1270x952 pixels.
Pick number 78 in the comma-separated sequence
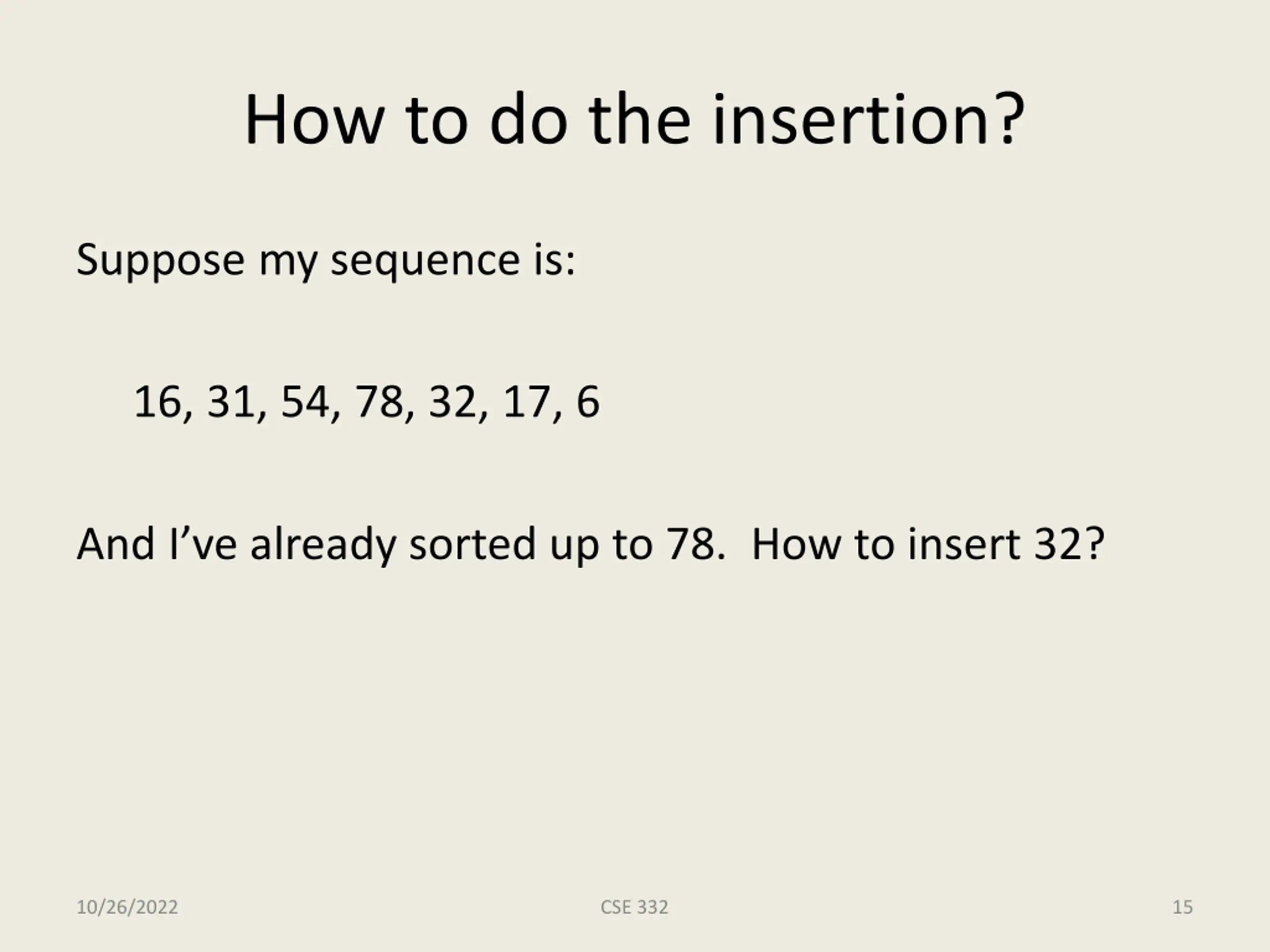click(380, 401)
